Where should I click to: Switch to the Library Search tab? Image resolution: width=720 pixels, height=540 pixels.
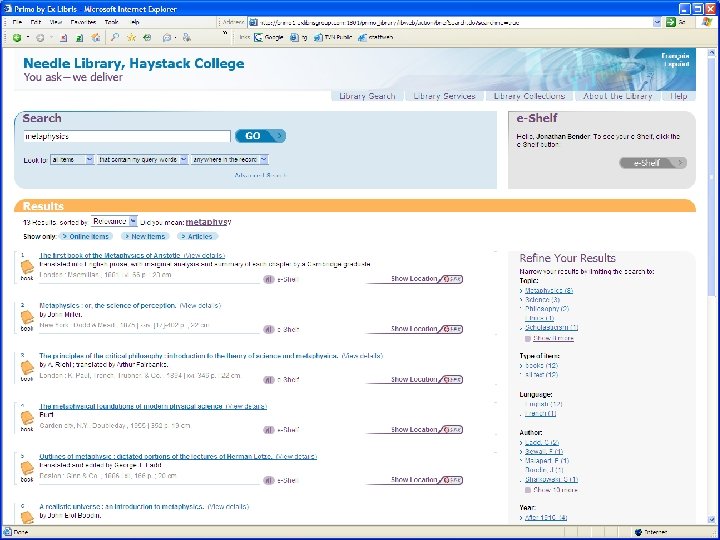367,96
